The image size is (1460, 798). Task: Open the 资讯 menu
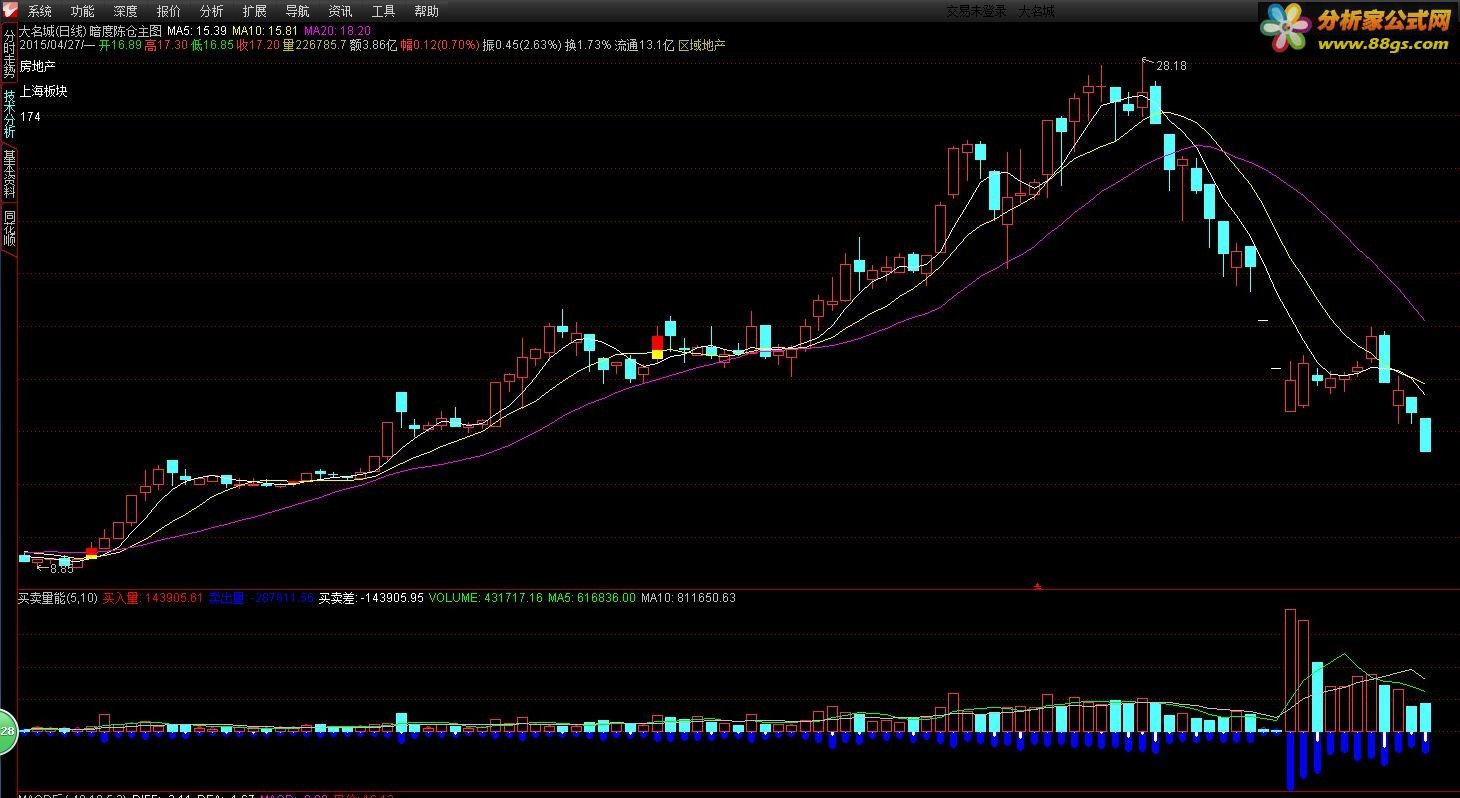click(x=341, y=11)
